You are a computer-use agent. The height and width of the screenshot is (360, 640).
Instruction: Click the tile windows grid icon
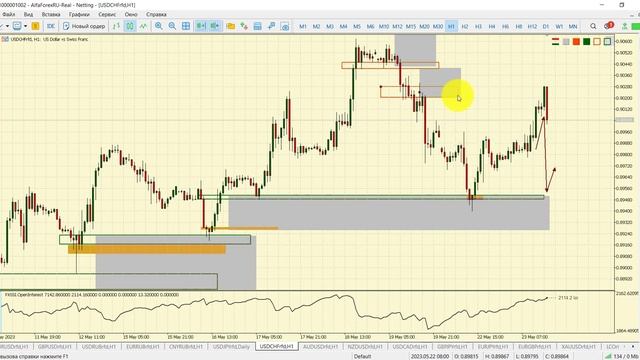tap(186, 26)
